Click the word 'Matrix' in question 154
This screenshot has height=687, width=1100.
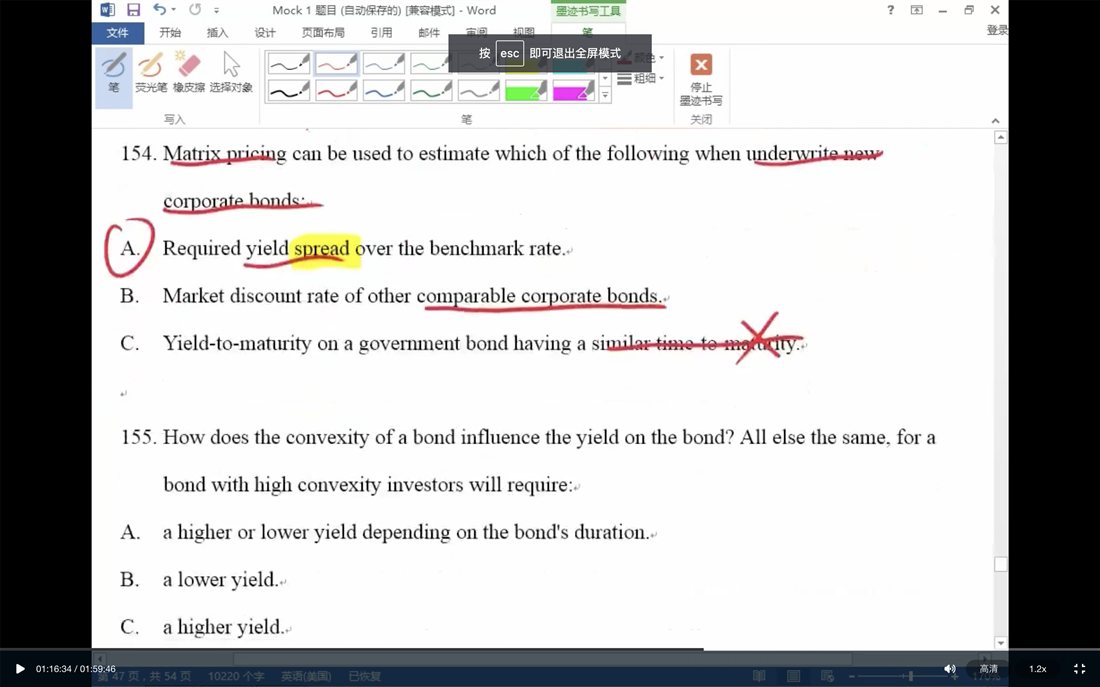click(x=192, y=153)
